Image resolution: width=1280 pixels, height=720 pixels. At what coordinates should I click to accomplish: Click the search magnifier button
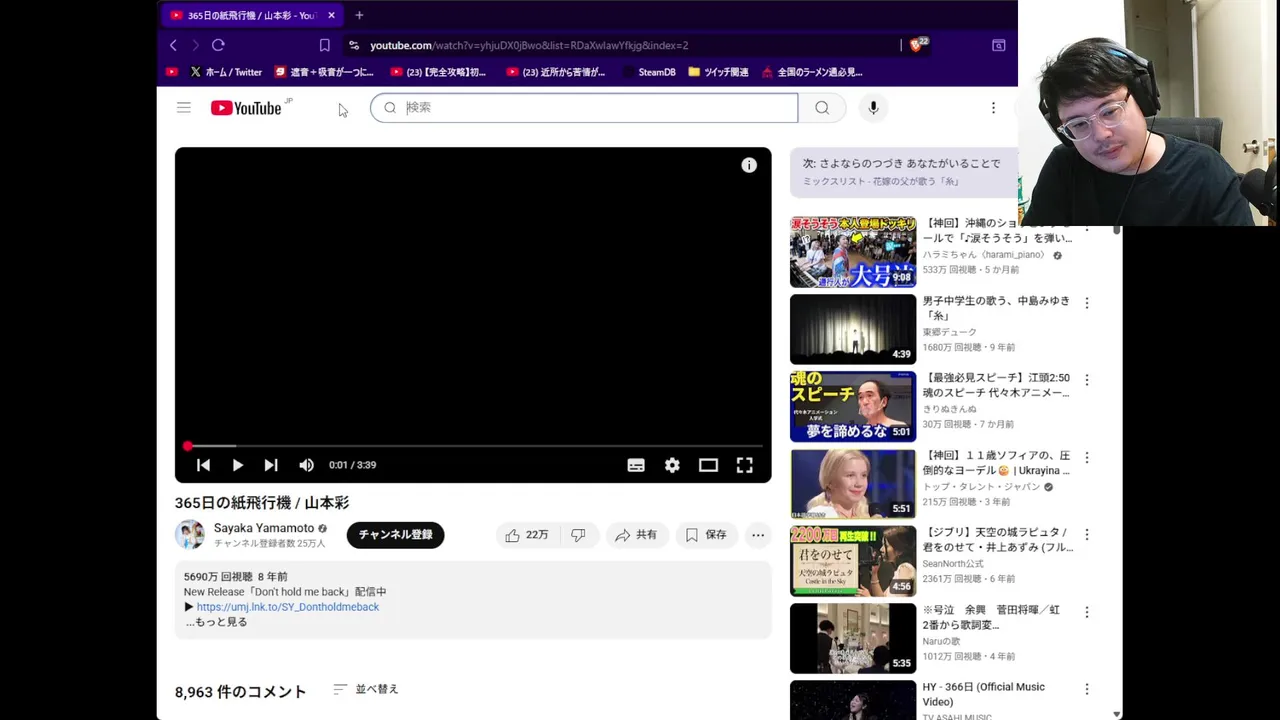point(822,108)
